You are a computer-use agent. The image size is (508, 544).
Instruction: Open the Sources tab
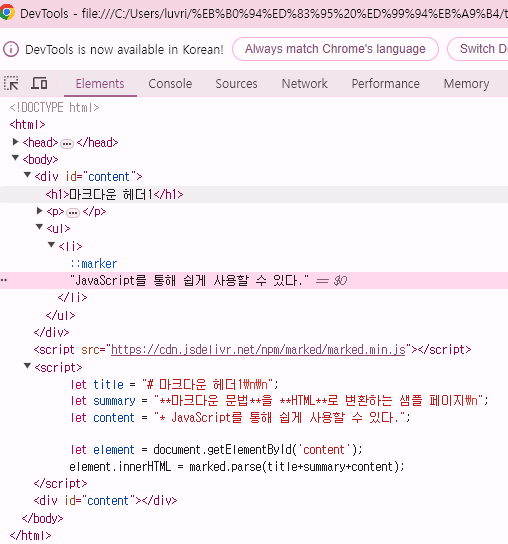click(236, 84)
